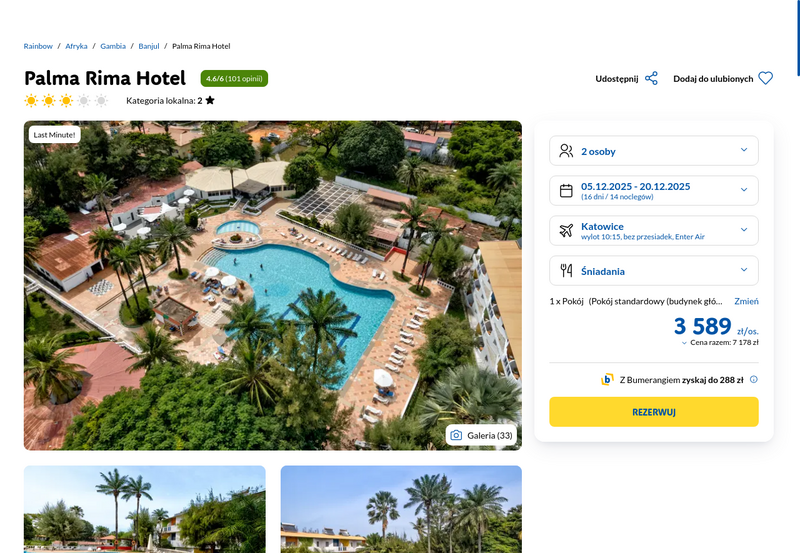Click the heart icon to add to favorites

765,79
